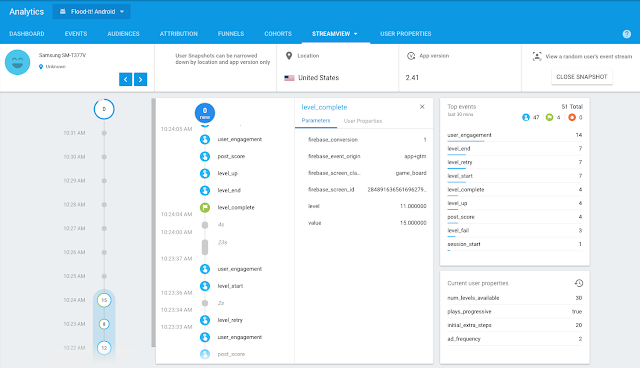Click the 10:23 AM timeline bubble 8
Image resolution: width=640 pixels, height=368 pixels.
click(104, 324)
